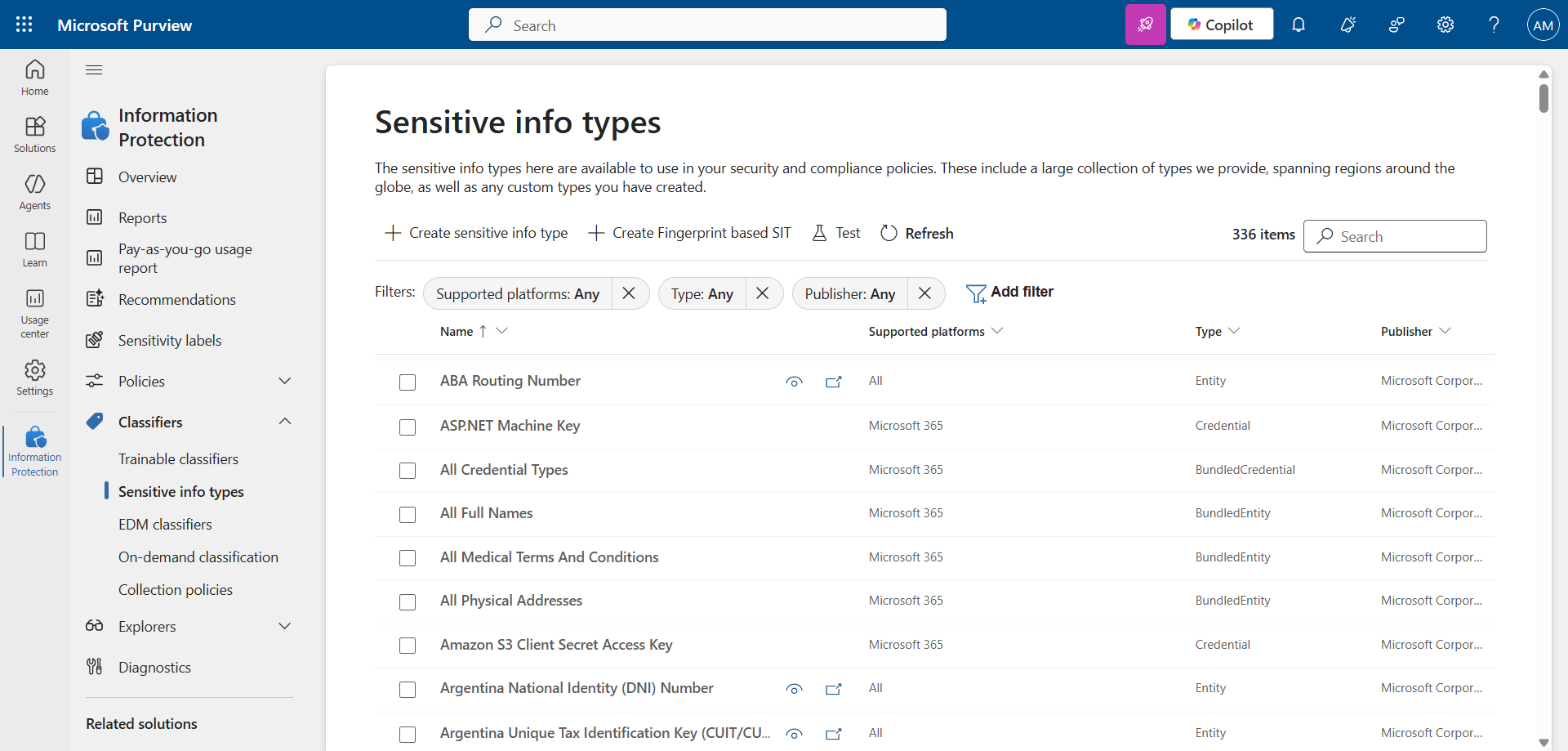
Task: Open notifications bell in header
Action: (x=1298, y=25)
